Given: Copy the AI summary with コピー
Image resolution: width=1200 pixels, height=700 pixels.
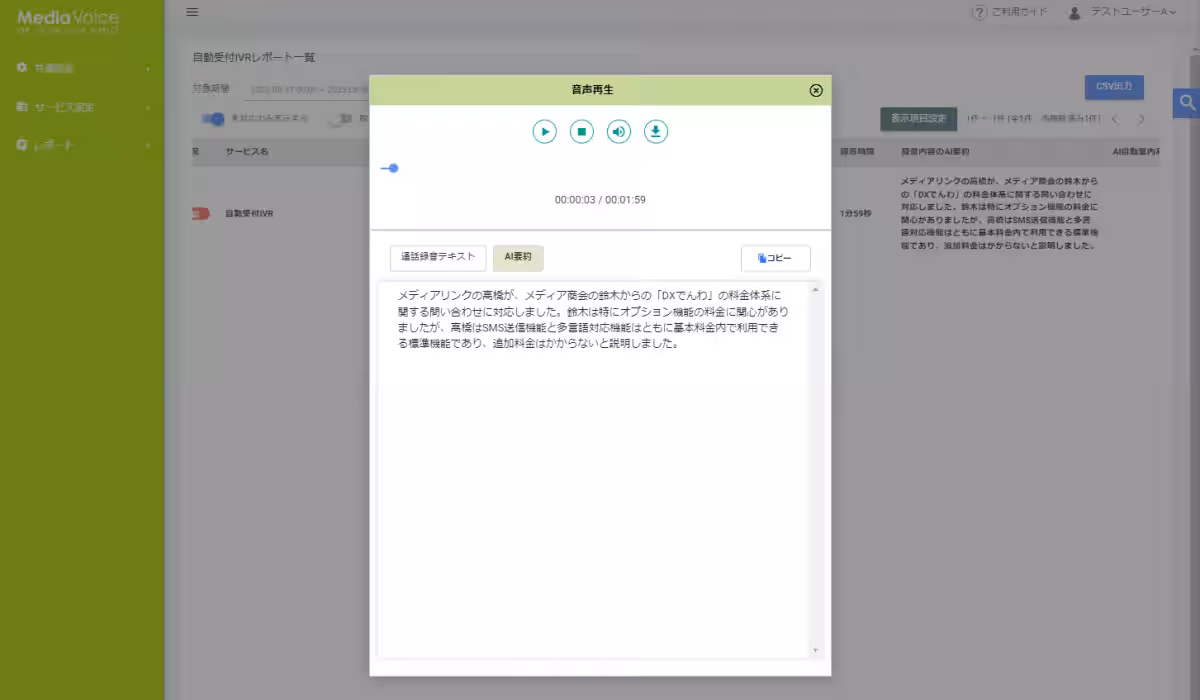Looking at the screenshot, I should click(775, 258).
